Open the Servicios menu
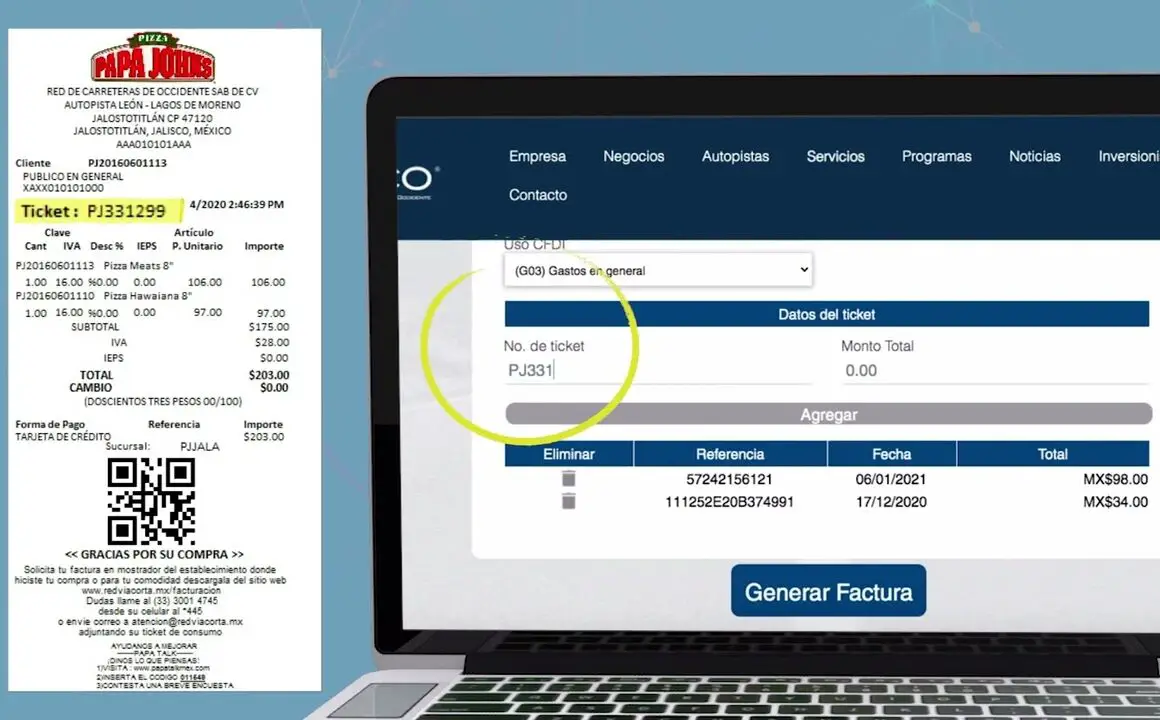 click(835, 156)
